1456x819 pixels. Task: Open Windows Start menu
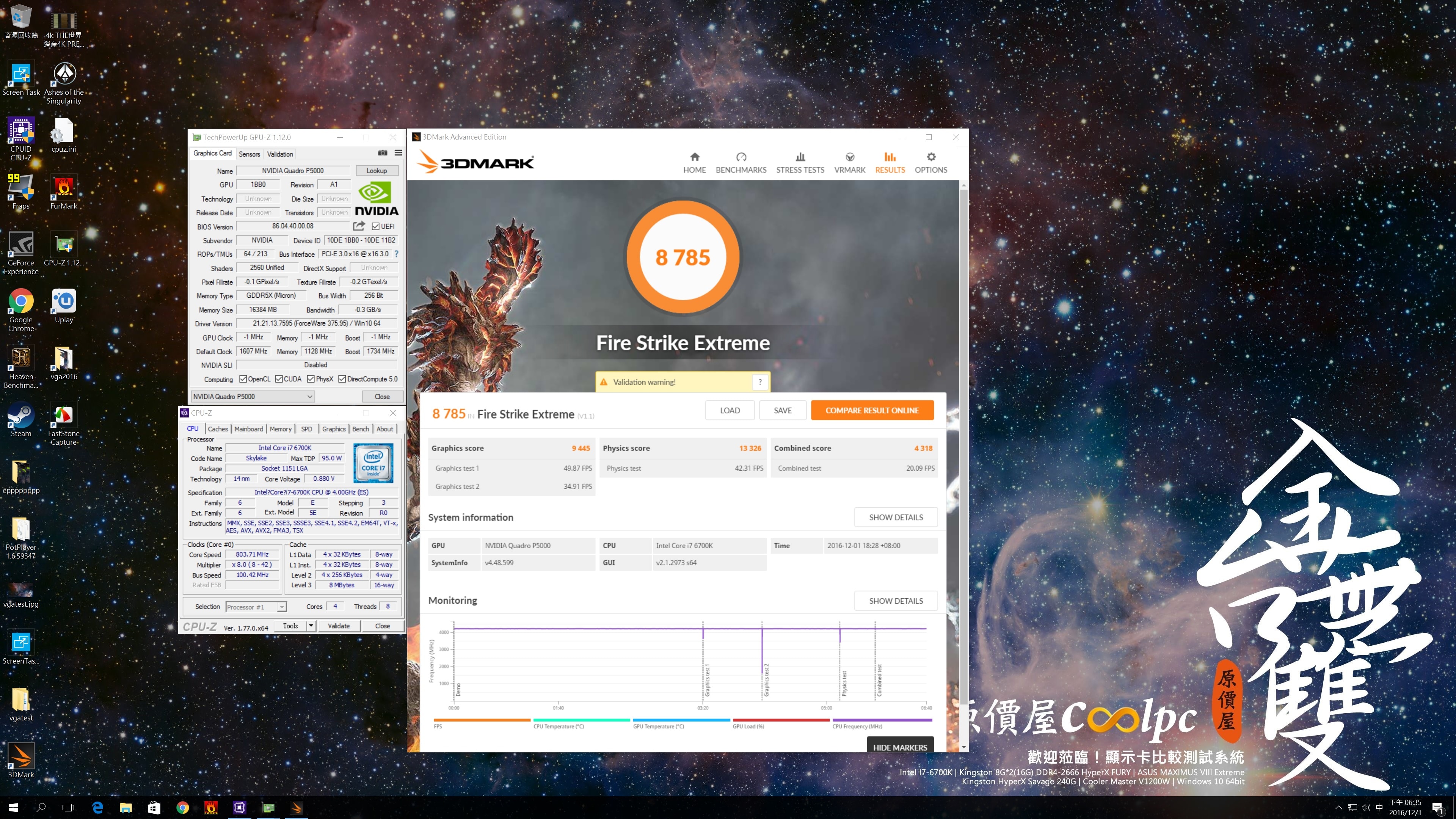(x=14, y=808)
